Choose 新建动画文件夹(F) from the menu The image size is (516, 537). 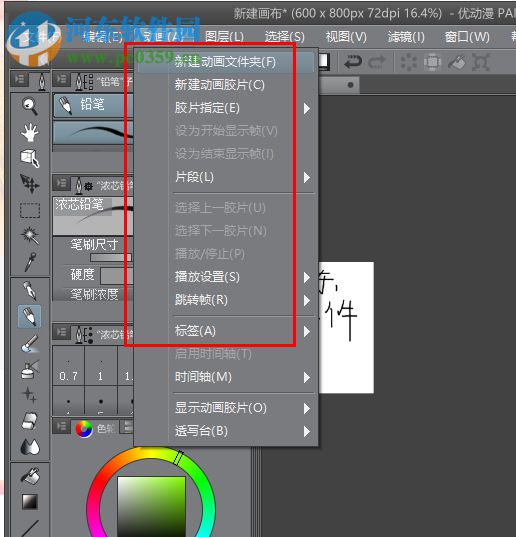[226, 62]
